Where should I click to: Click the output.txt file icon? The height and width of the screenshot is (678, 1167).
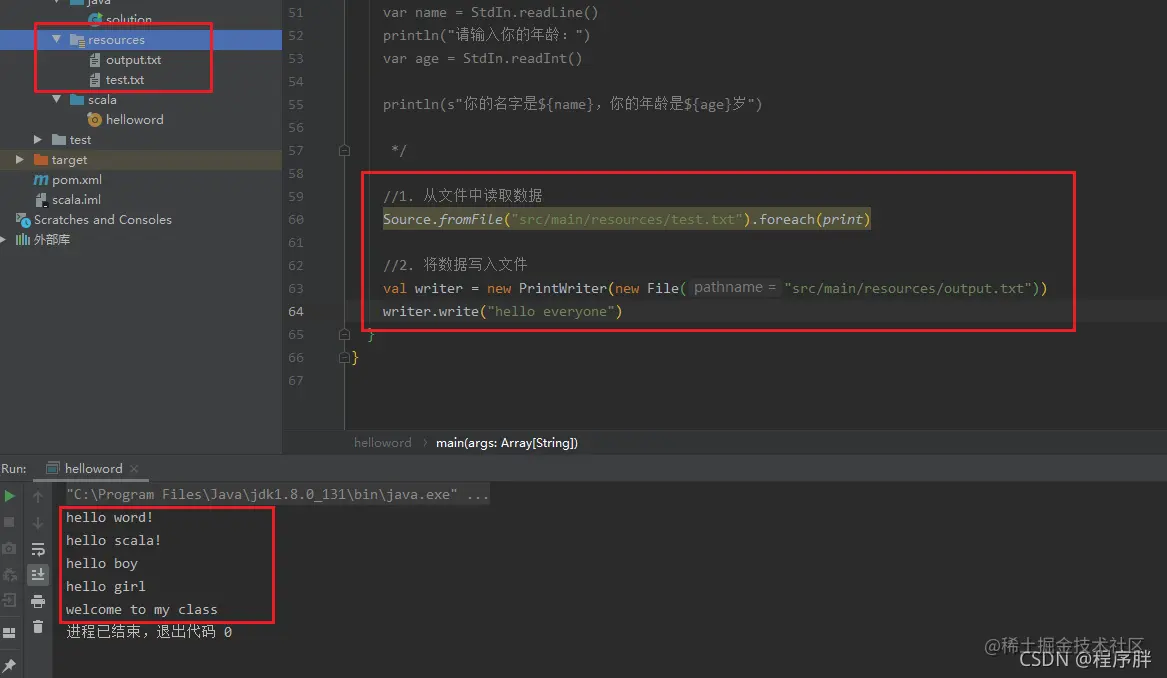point(95,60)
